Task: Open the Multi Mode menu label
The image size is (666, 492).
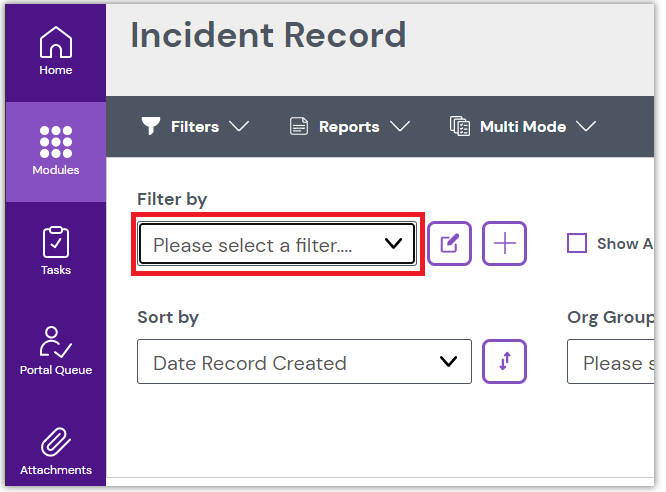Action: (523, 127)
